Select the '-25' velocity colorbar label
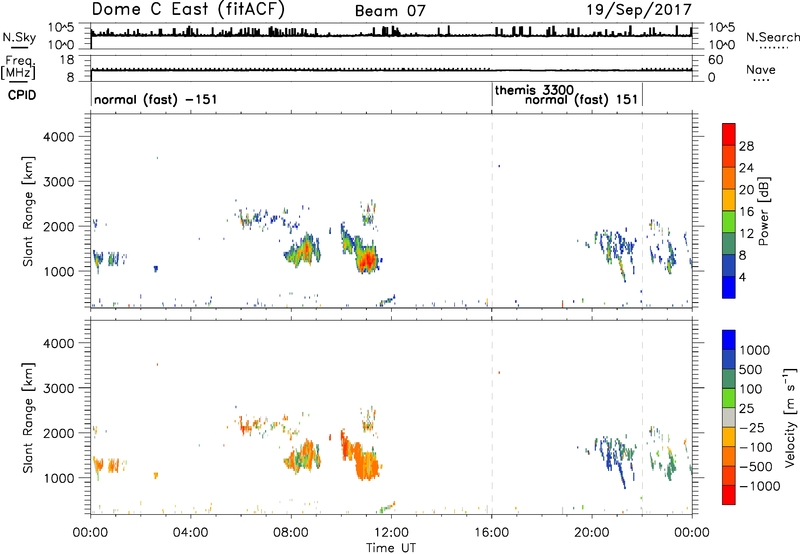 click(x=752, y=428)
